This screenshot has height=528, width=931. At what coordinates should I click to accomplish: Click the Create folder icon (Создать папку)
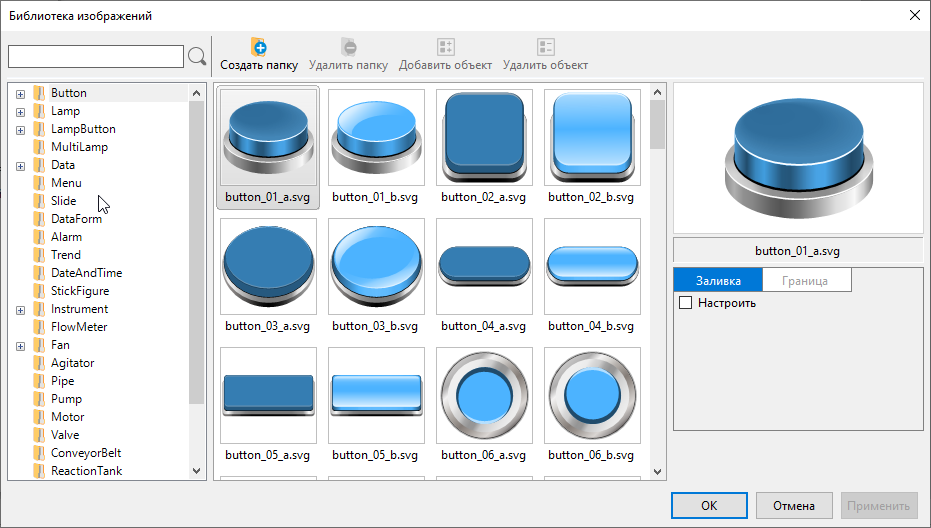pyautogui.click(x=259, y=47)
